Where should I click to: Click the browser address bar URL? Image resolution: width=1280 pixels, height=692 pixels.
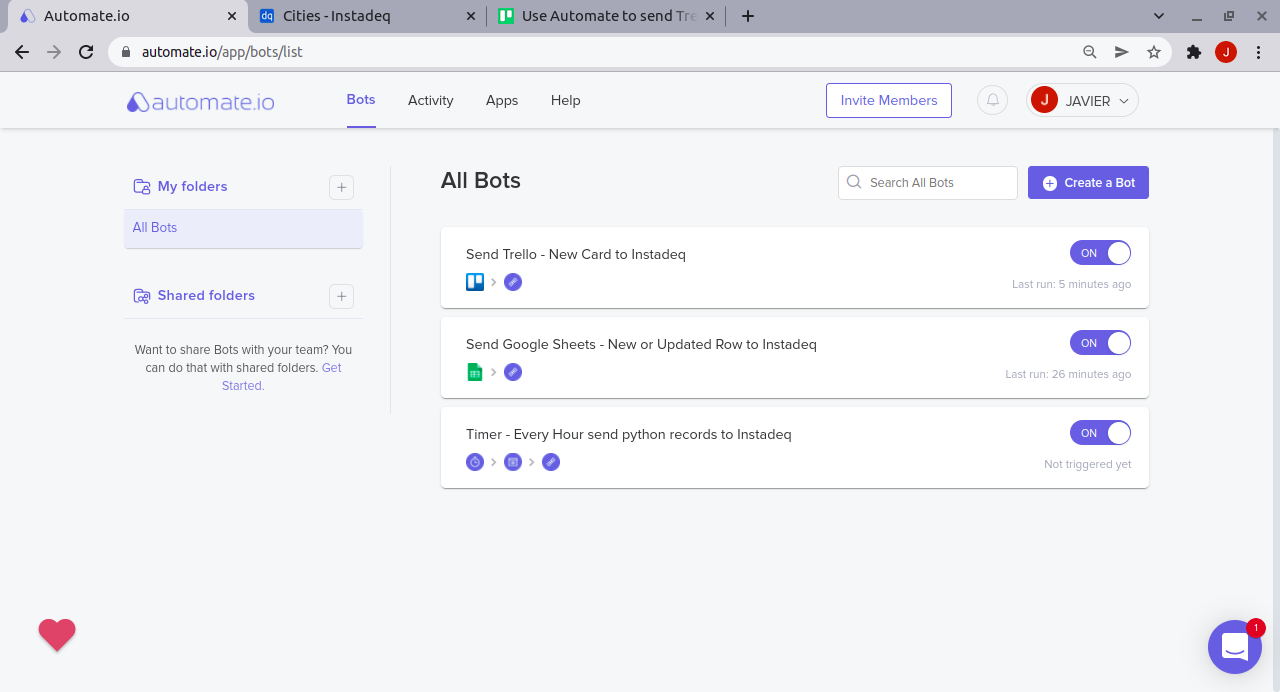pyautogui.click(x=222, y=52)
